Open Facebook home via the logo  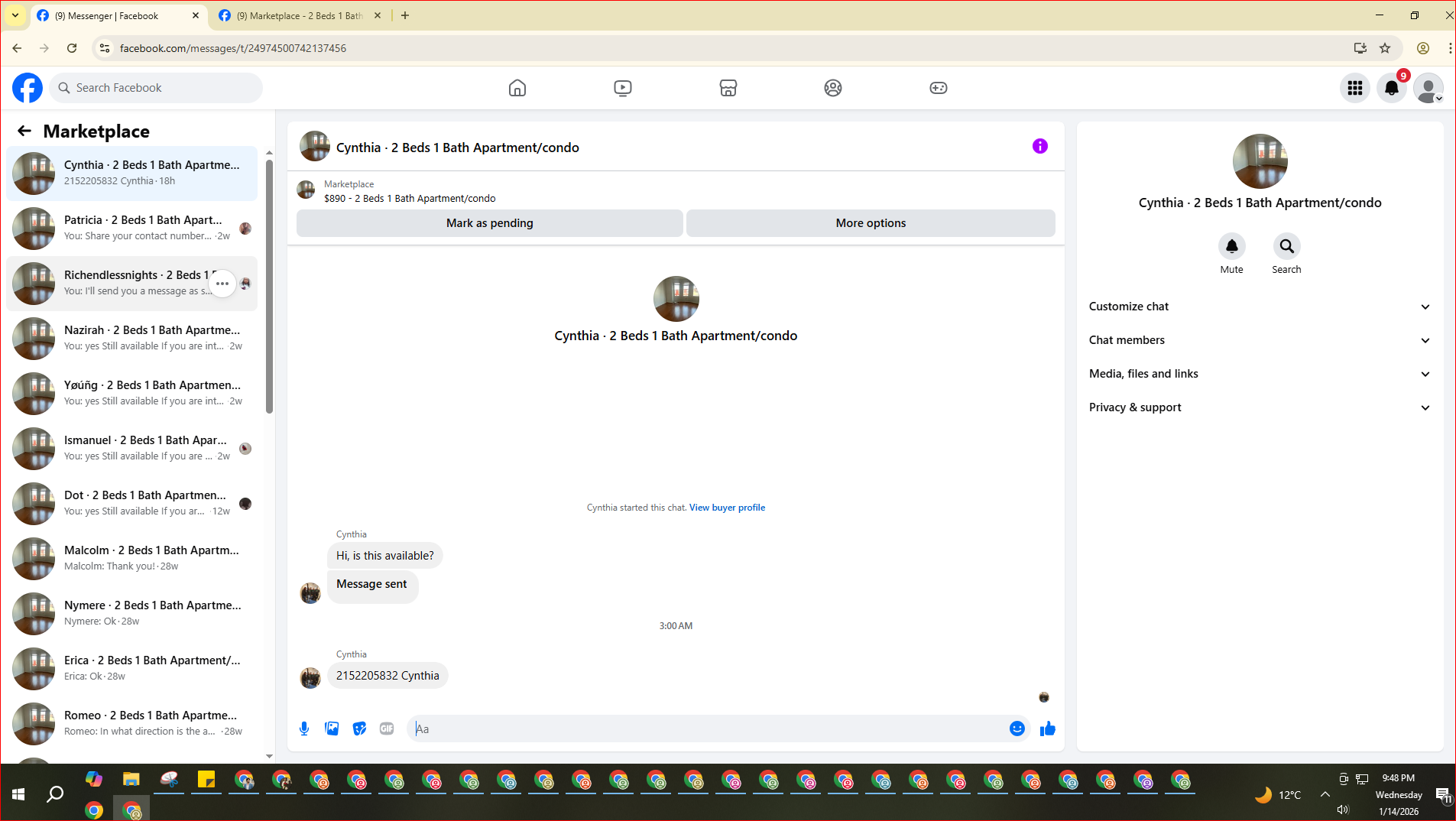coord(28,88)
